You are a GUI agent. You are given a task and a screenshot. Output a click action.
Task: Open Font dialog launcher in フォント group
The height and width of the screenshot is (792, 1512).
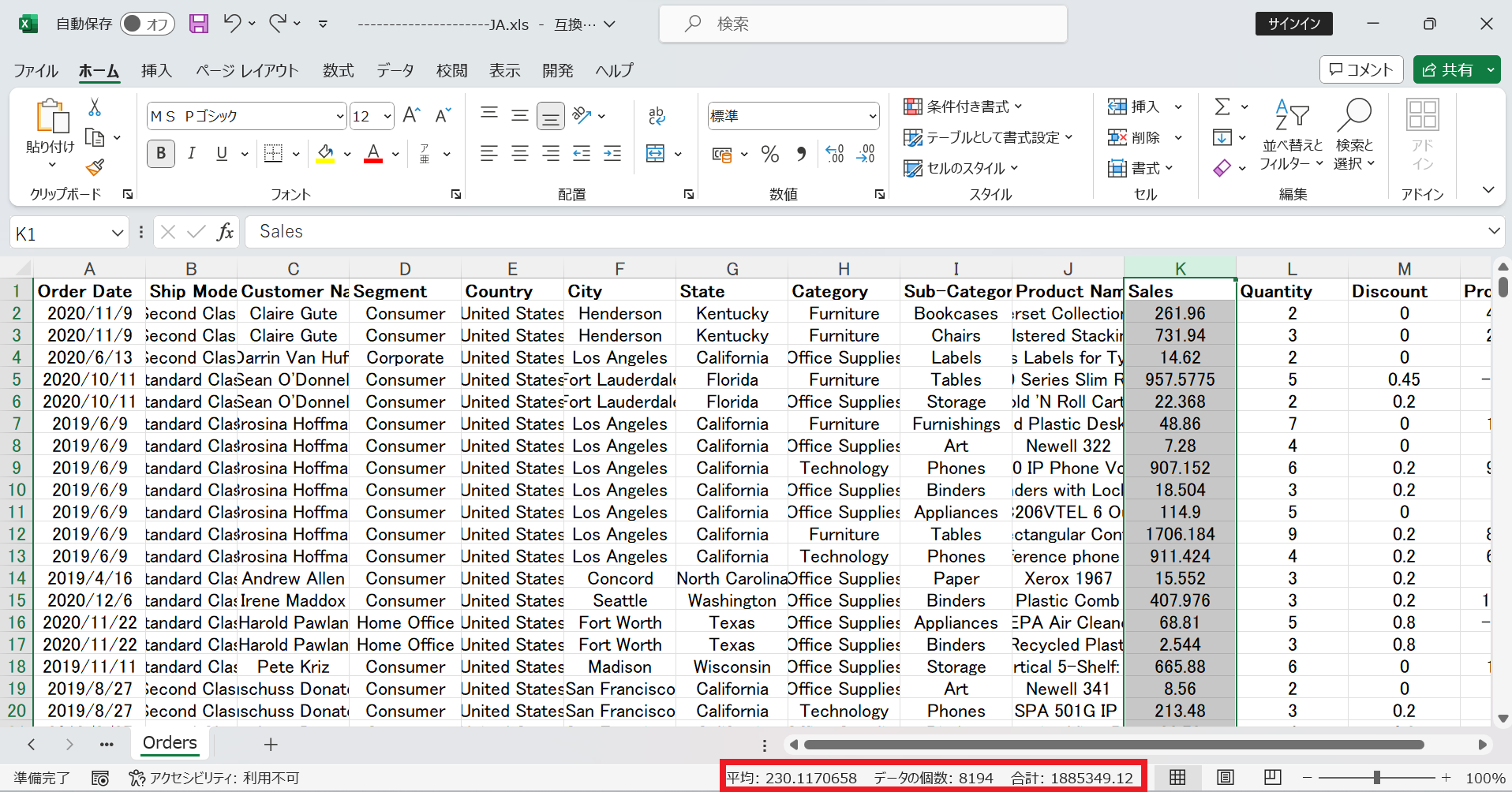tap(456, 194)
